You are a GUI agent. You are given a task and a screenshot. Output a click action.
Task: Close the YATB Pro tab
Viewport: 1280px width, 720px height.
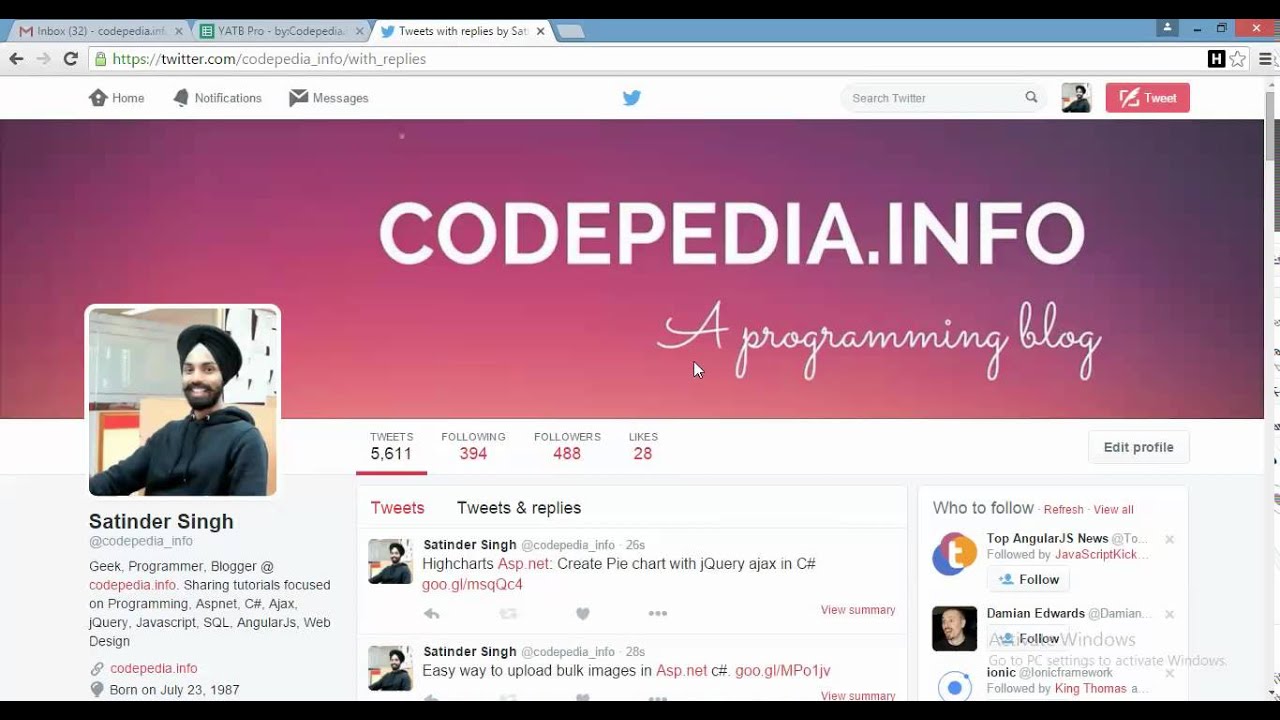[x=360, y=31]
